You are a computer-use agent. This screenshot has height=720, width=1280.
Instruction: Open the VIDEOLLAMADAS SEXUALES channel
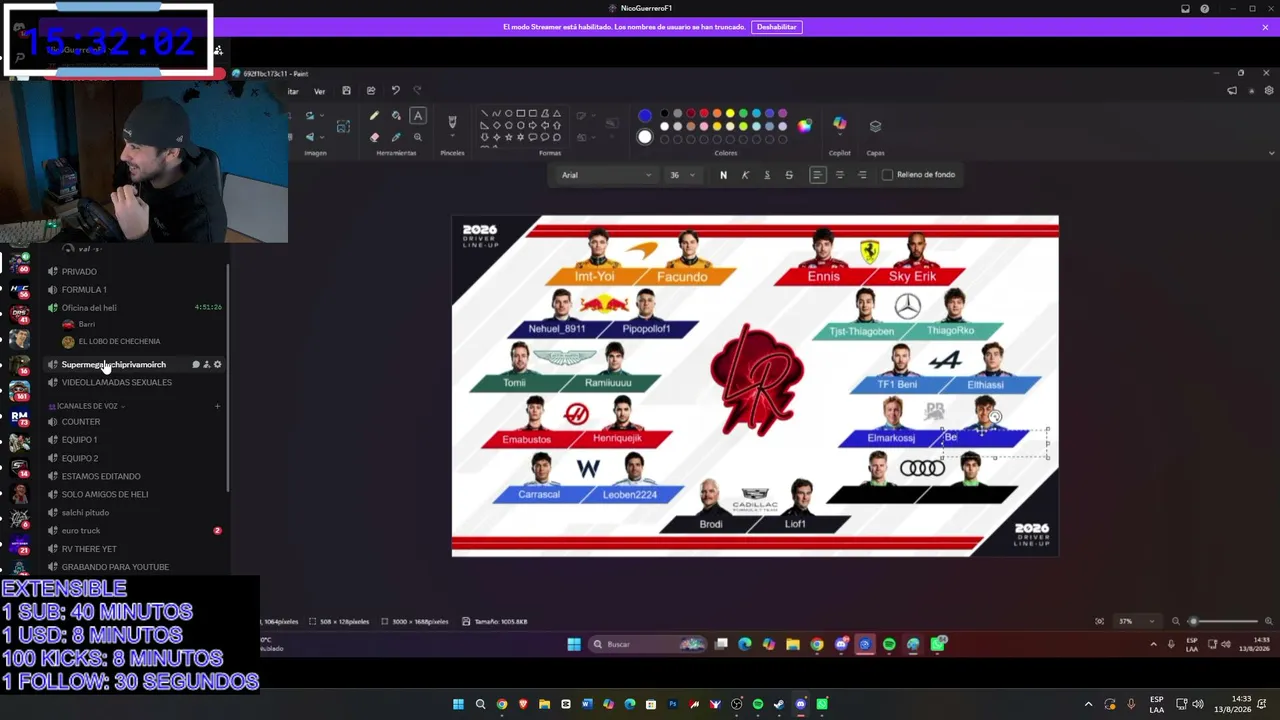pyautogui.click(x=116, y=383)
